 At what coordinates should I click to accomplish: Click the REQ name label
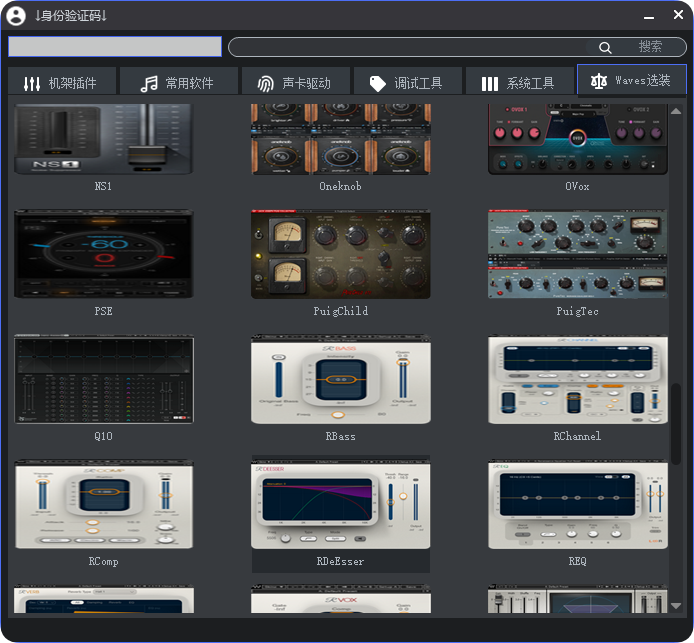[577, 562]
